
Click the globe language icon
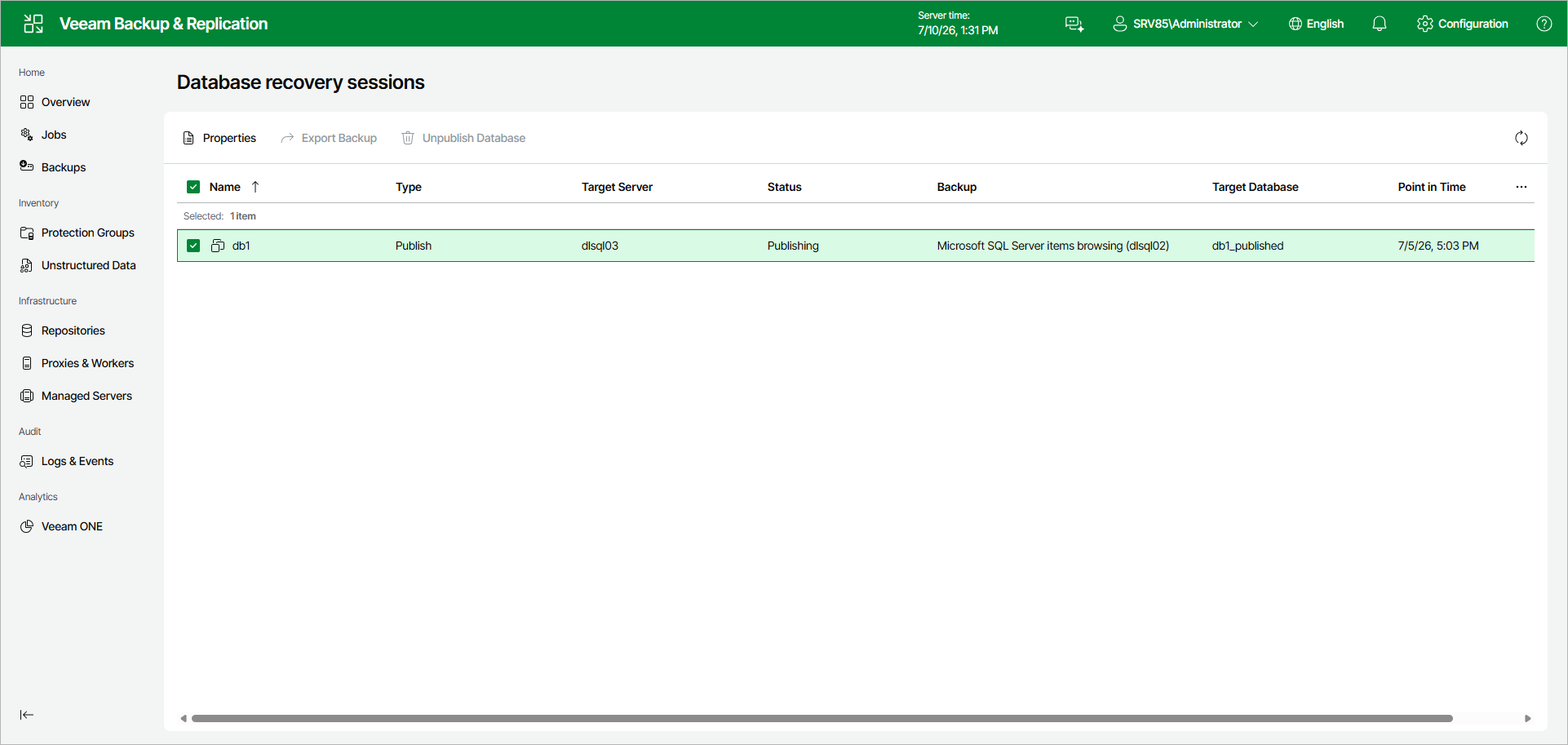pos(1296,24)
